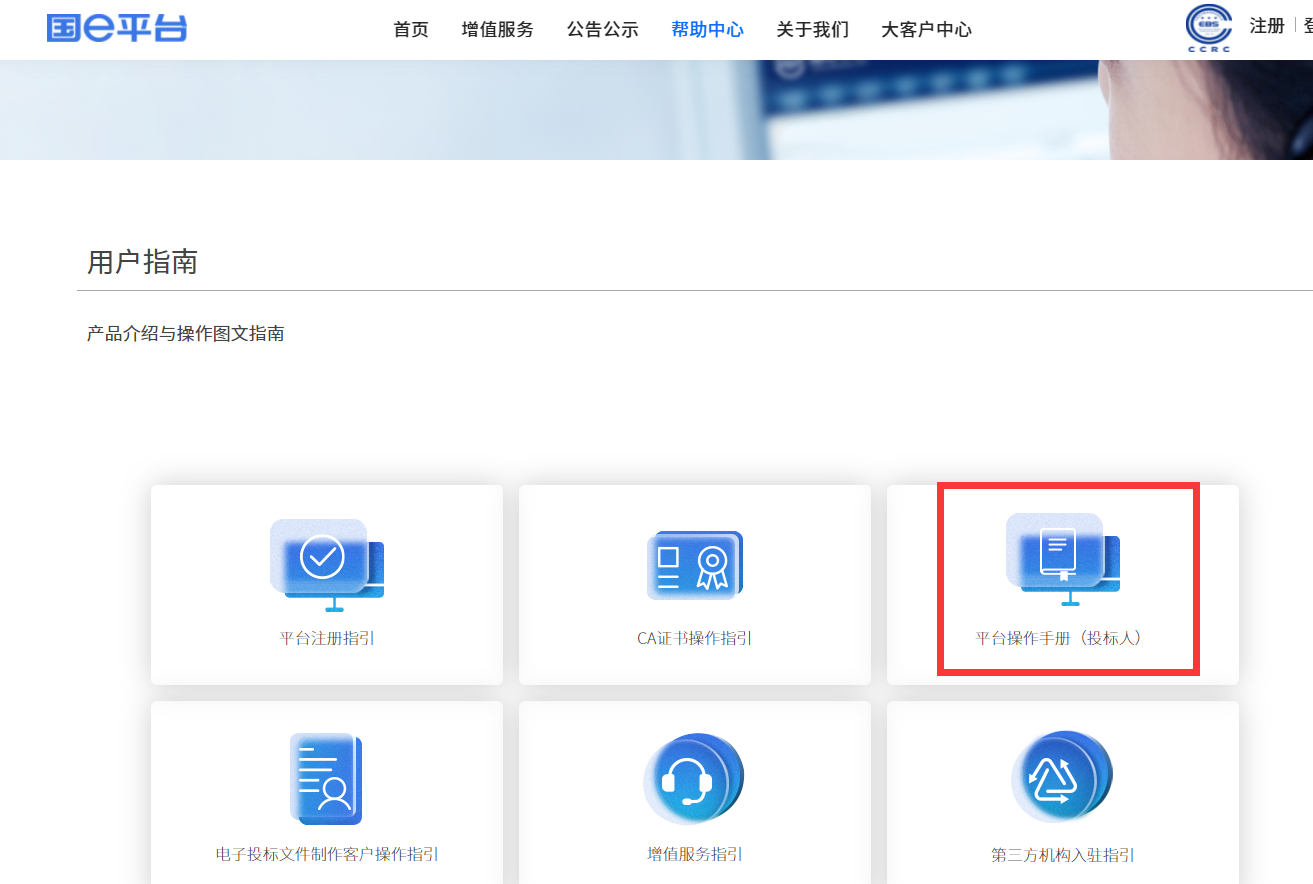Open 电子投标文件制作客户操作指引 text link
Viewport: 1313px width, 884px height.
coord(327,854)
